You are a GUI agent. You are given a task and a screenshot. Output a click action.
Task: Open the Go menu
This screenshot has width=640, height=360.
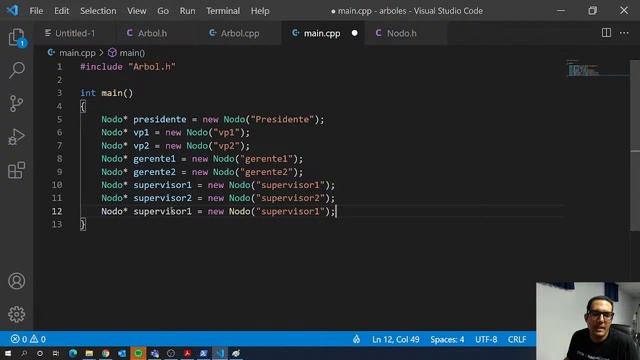click(x=163, y=11)
